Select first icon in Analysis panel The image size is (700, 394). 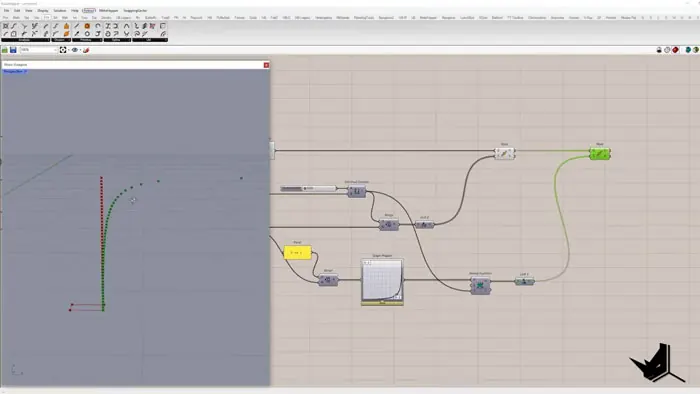tap(6, 26)
